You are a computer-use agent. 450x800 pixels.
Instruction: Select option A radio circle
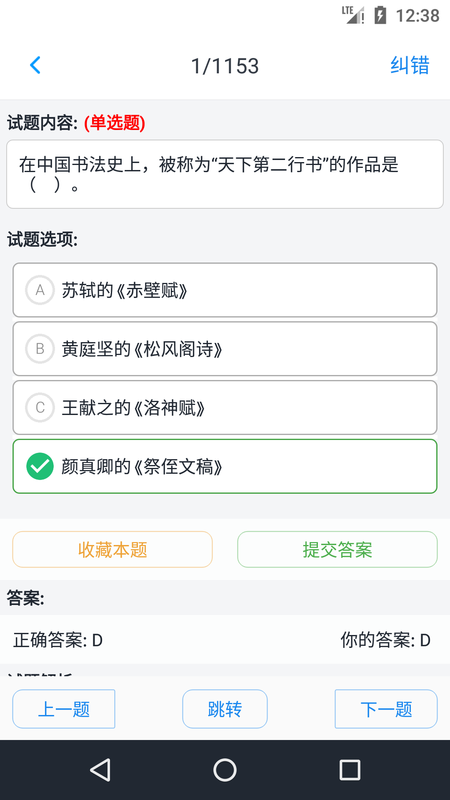(40, 290)
